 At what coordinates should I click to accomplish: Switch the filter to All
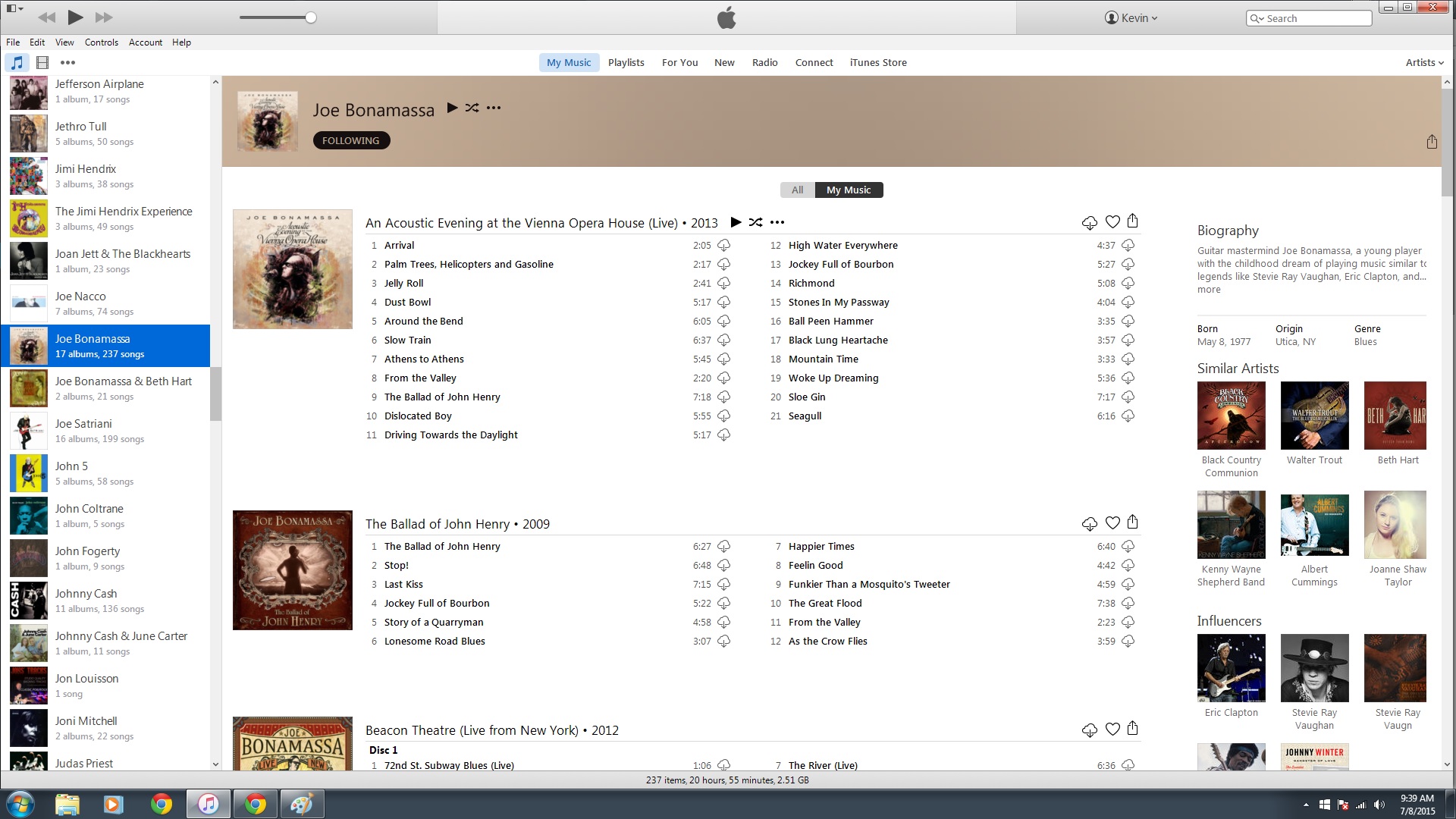tap(797, 190)
